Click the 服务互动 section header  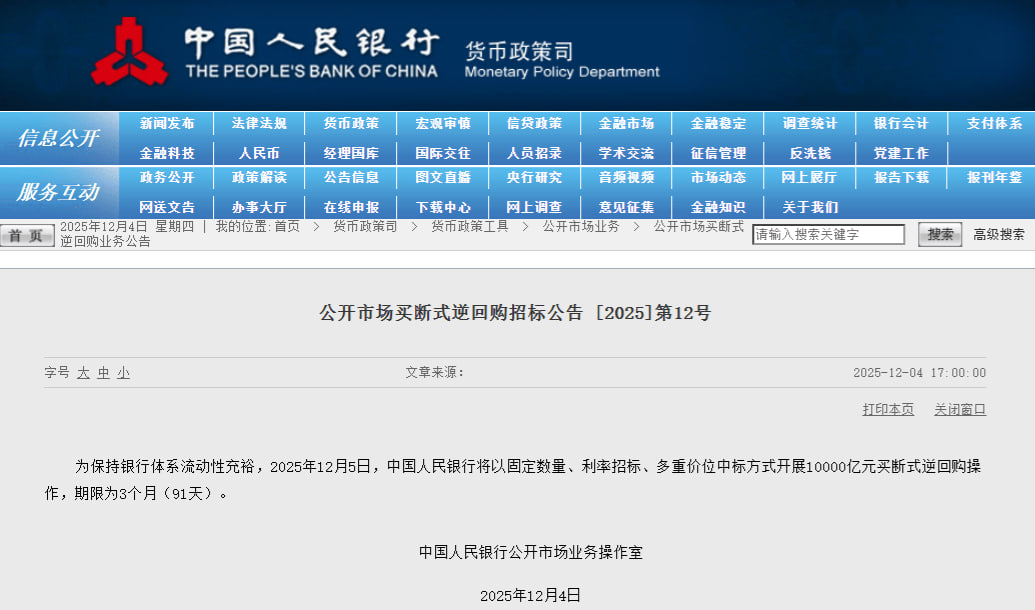click(x=59, y=192)
